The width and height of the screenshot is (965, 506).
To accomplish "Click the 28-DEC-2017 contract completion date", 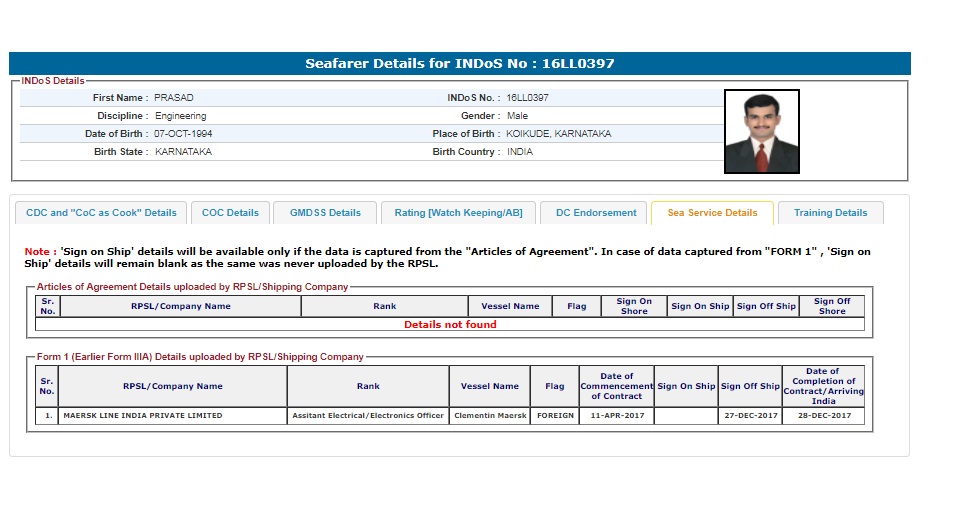I will click(x=822, y=416).
